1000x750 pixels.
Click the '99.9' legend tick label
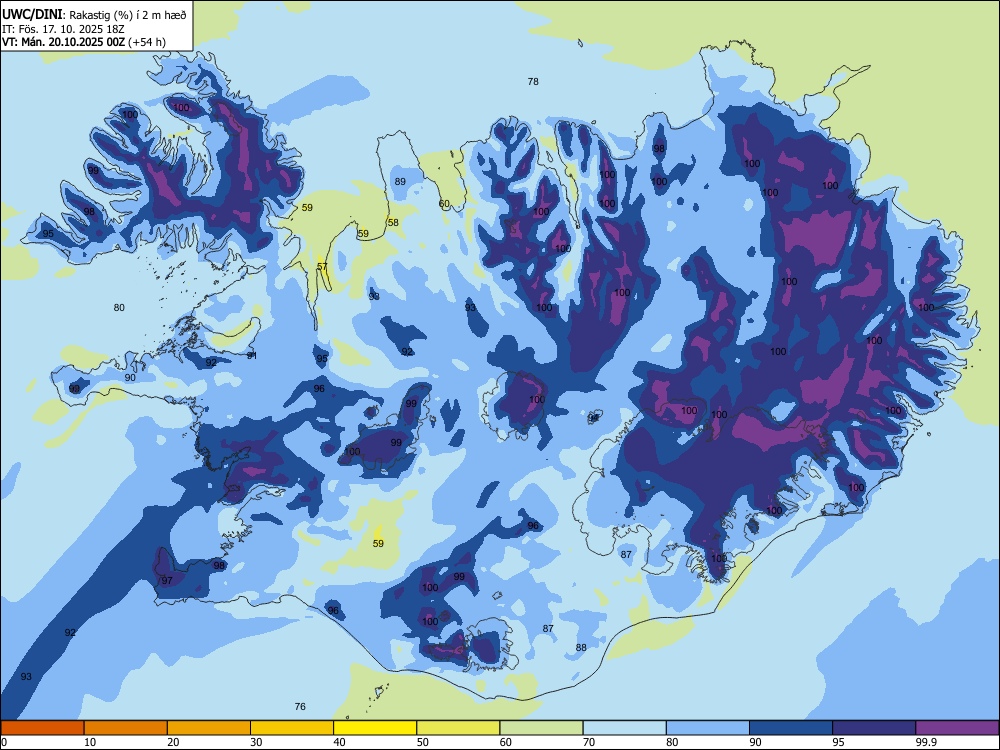925,742
